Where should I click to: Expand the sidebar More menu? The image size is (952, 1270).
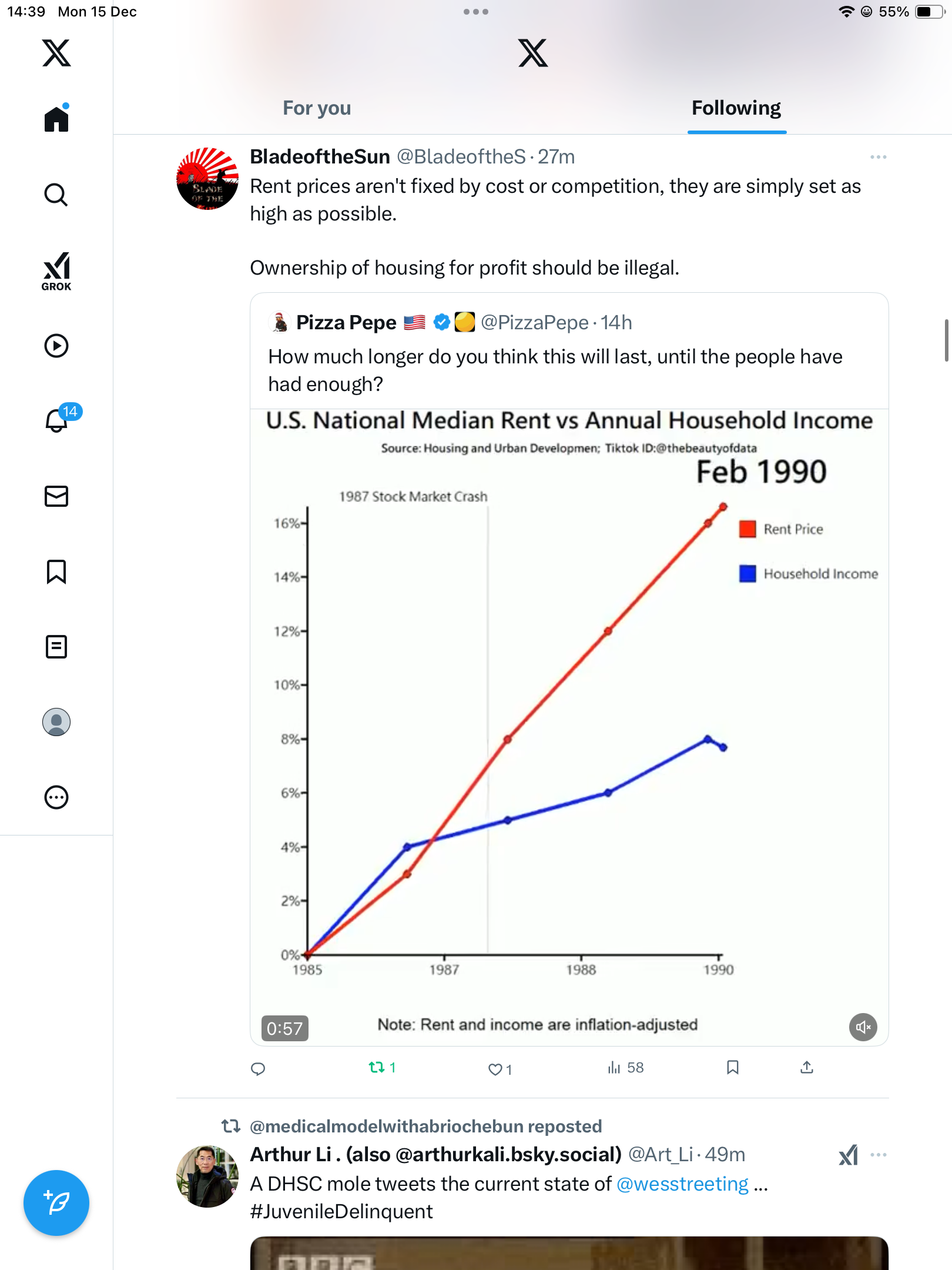(56, 797)
